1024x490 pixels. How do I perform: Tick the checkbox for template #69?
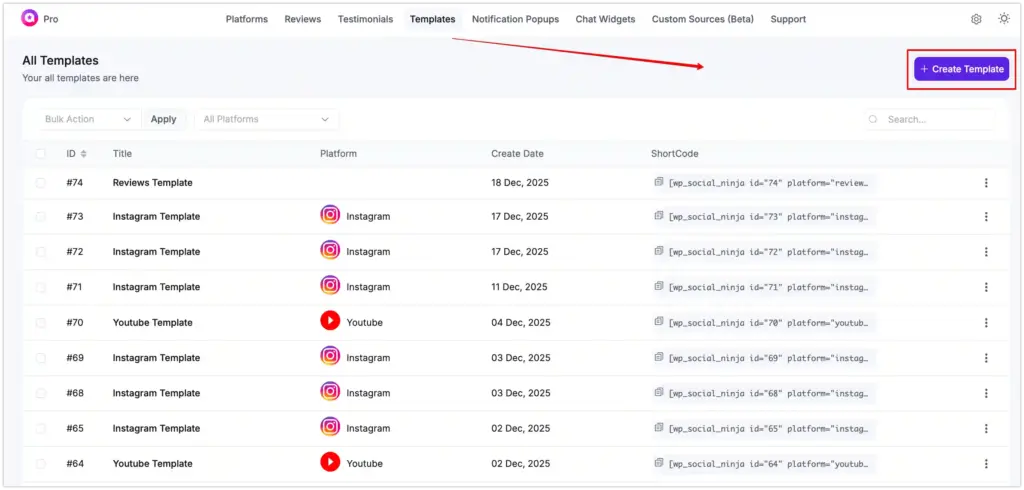[x=41, y=358]
